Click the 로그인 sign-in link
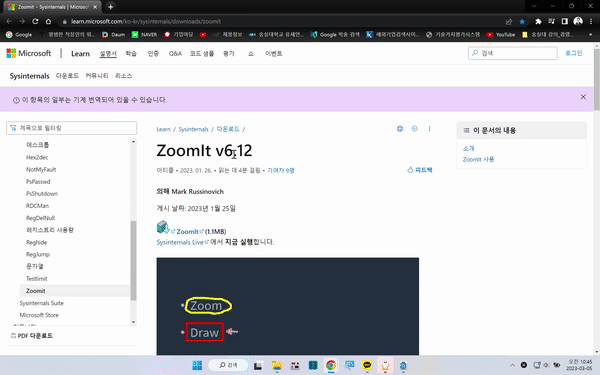600x375 pixels. pos(574,53)
